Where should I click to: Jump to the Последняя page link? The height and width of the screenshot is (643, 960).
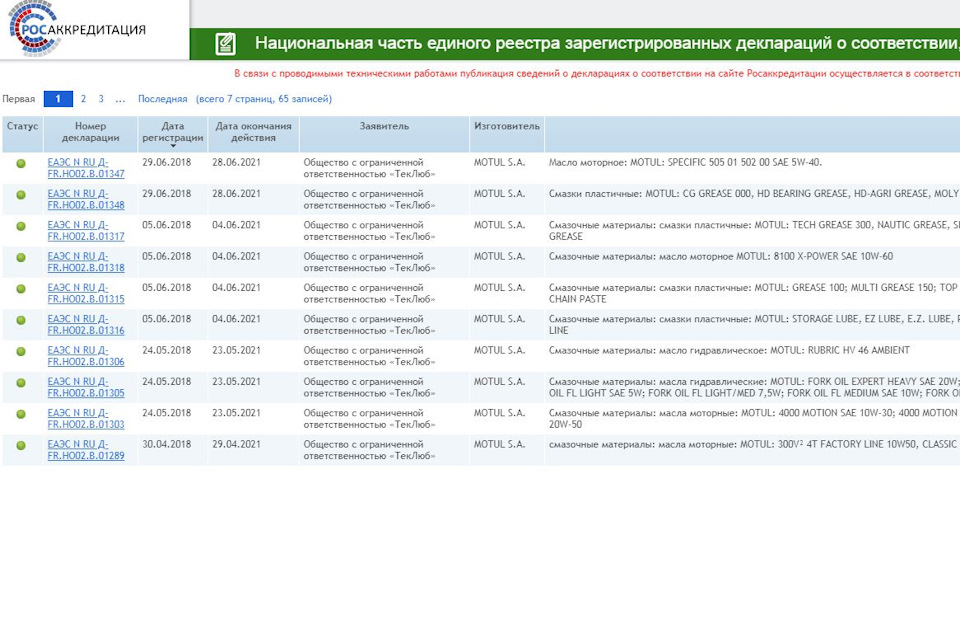point(162,99)
